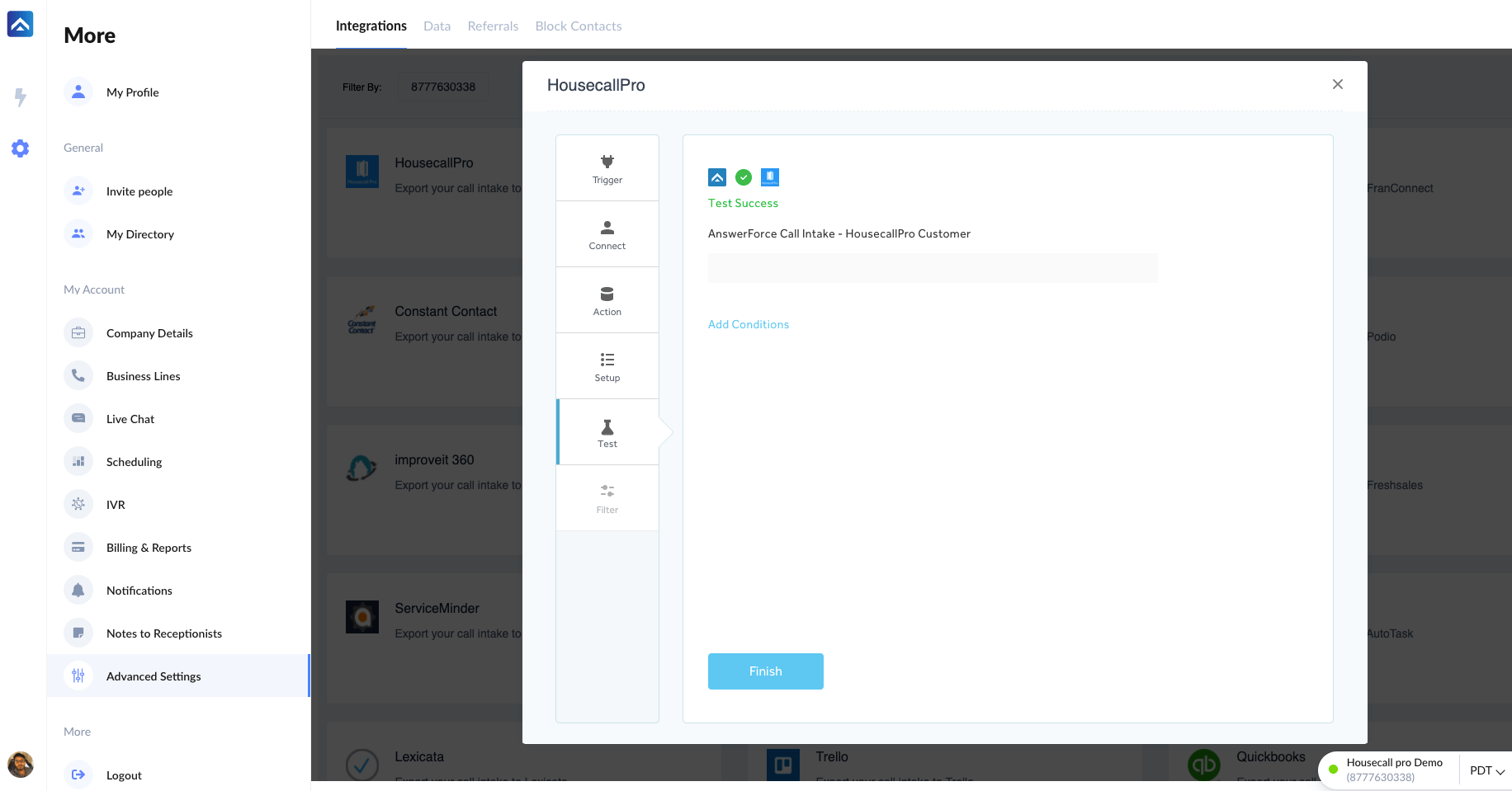Open Business Lines
Viewport: 1512px width, 791px height.
point(143,376)
